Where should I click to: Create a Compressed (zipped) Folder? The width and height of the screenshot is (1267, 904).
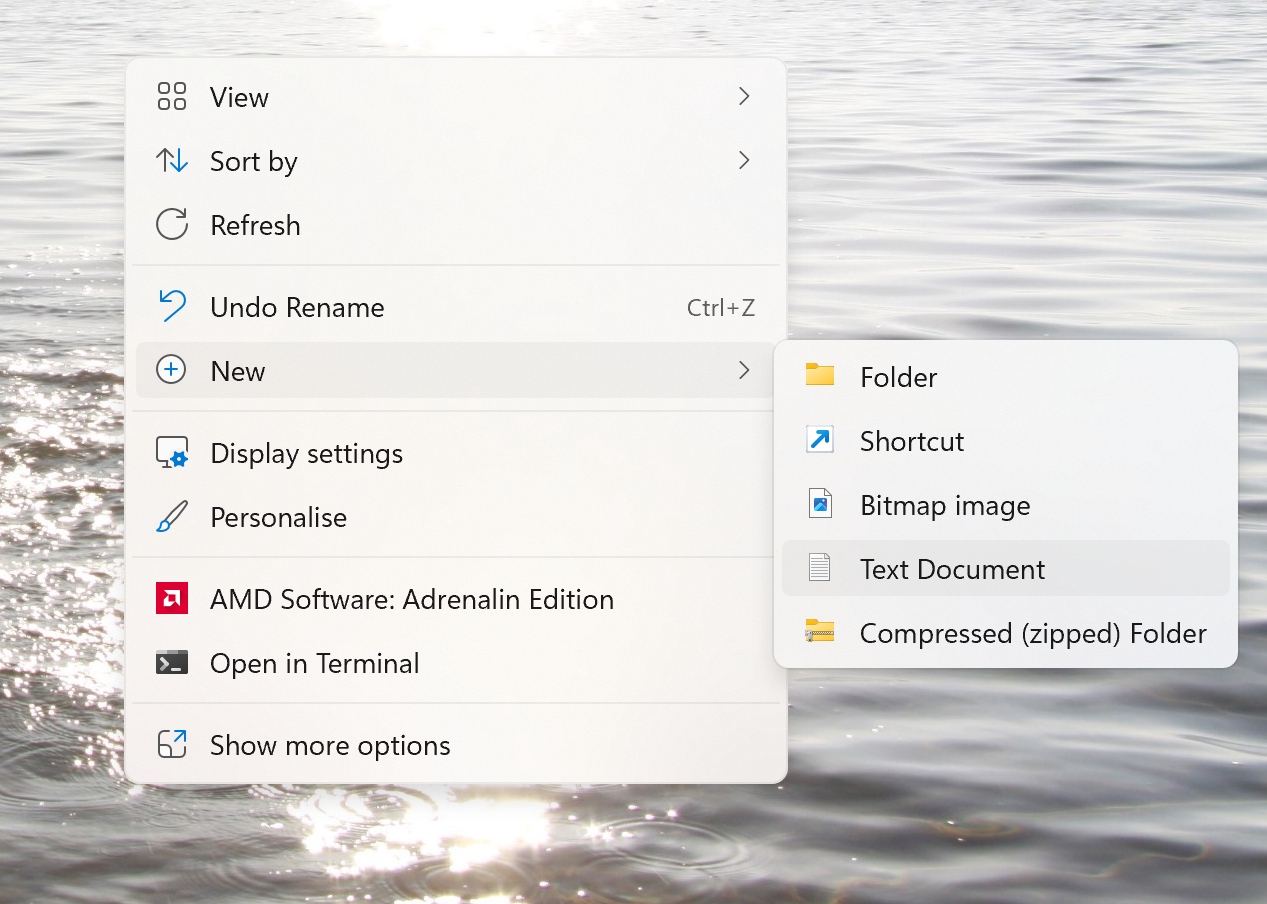(x=1006, y=633)
